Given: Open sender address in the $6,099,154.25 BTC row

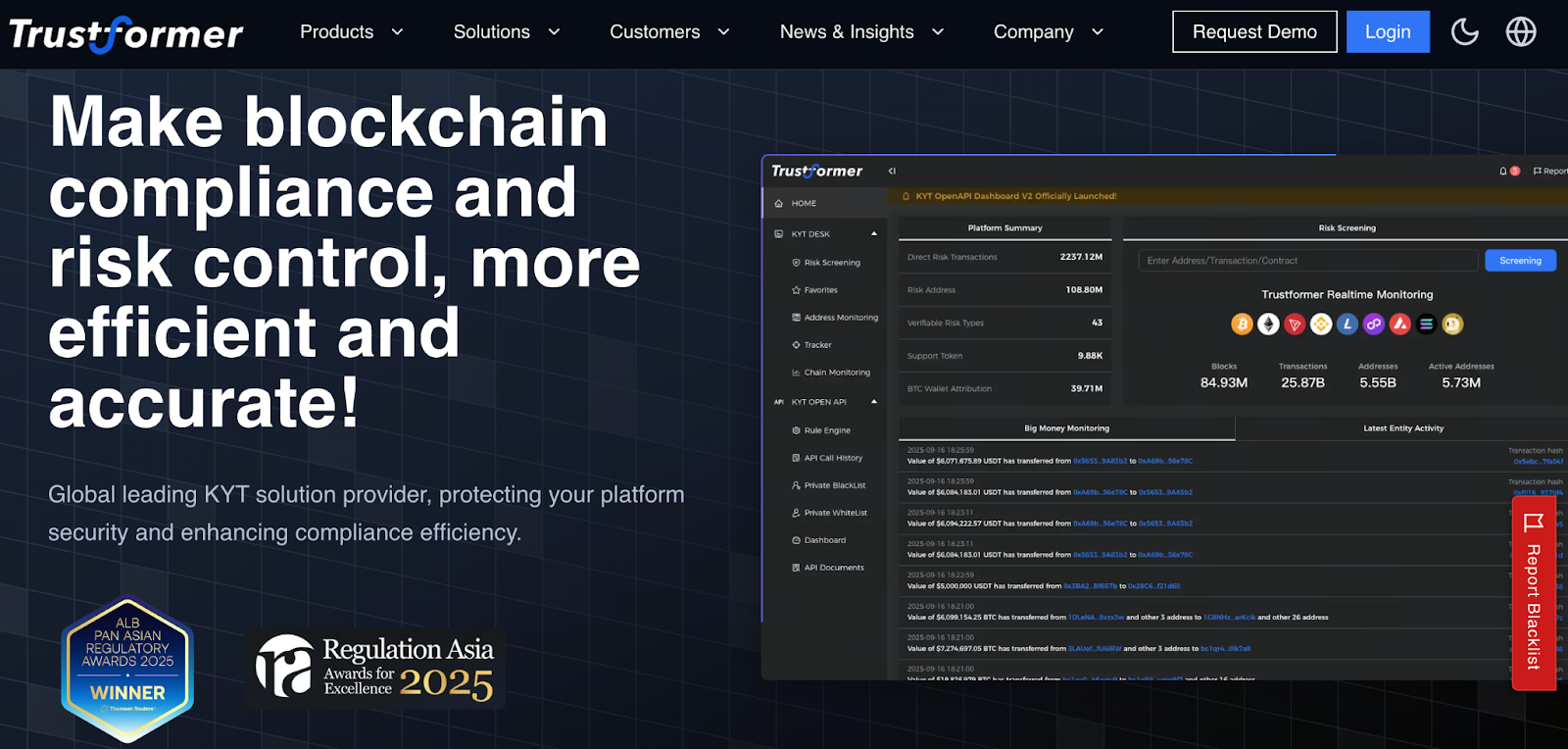Looking at the screenshot, I should tap(1096, 618).
